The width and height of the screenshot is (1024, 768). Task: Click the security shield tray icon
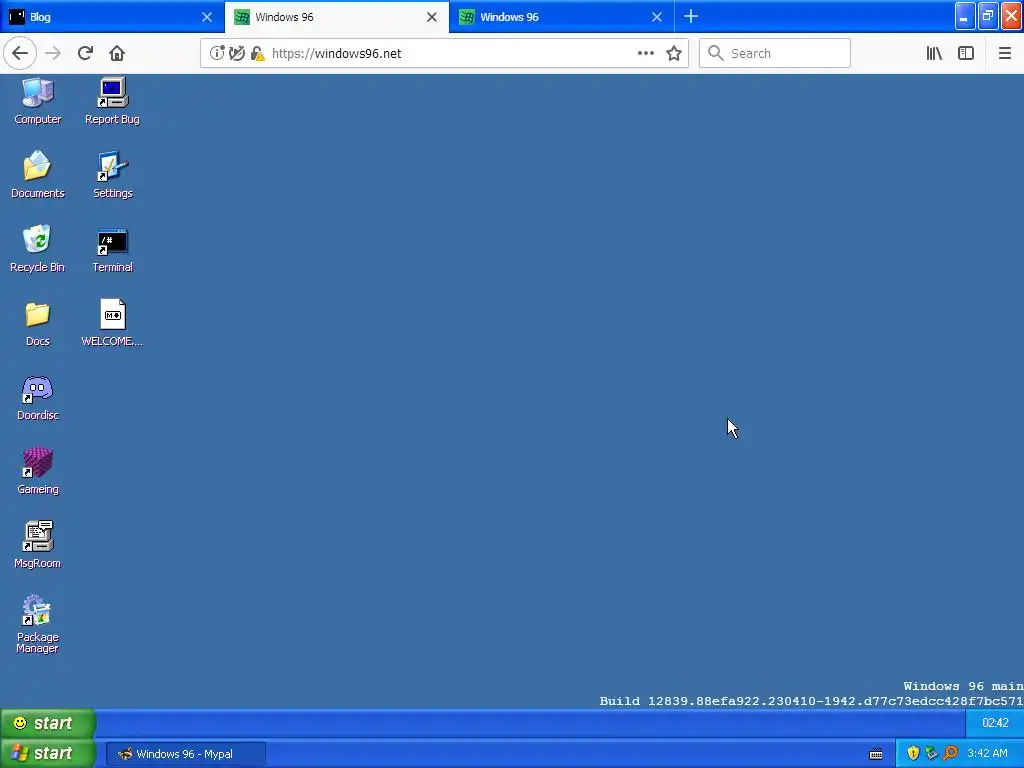pos(913,754)
